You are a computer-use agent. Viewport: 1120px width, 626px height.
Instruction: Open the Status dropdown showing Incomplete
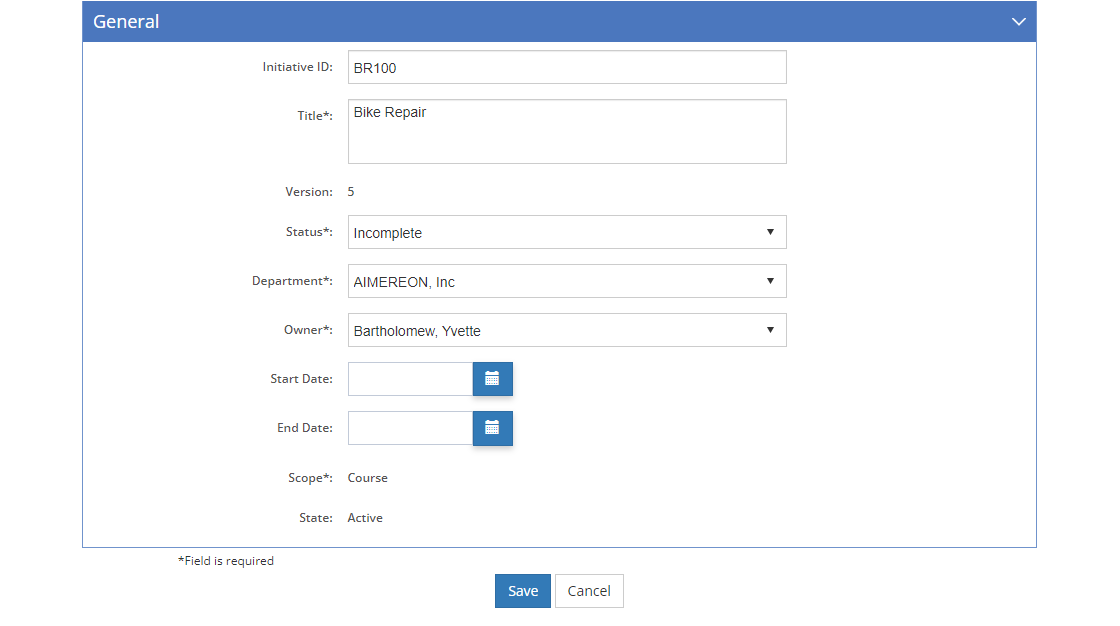tap(567, 232)
